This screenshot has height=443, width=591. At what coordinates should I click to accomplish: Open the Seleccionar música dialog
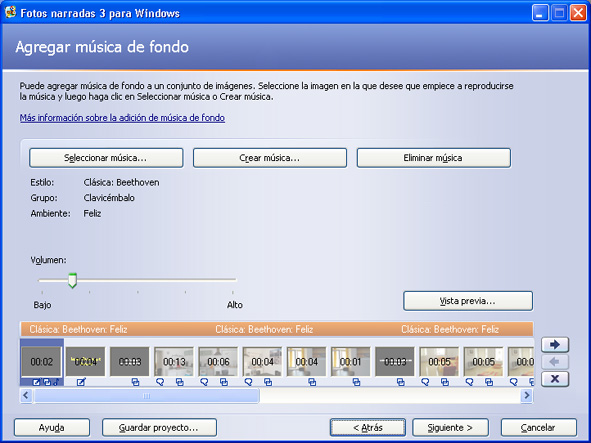[106, 158]
